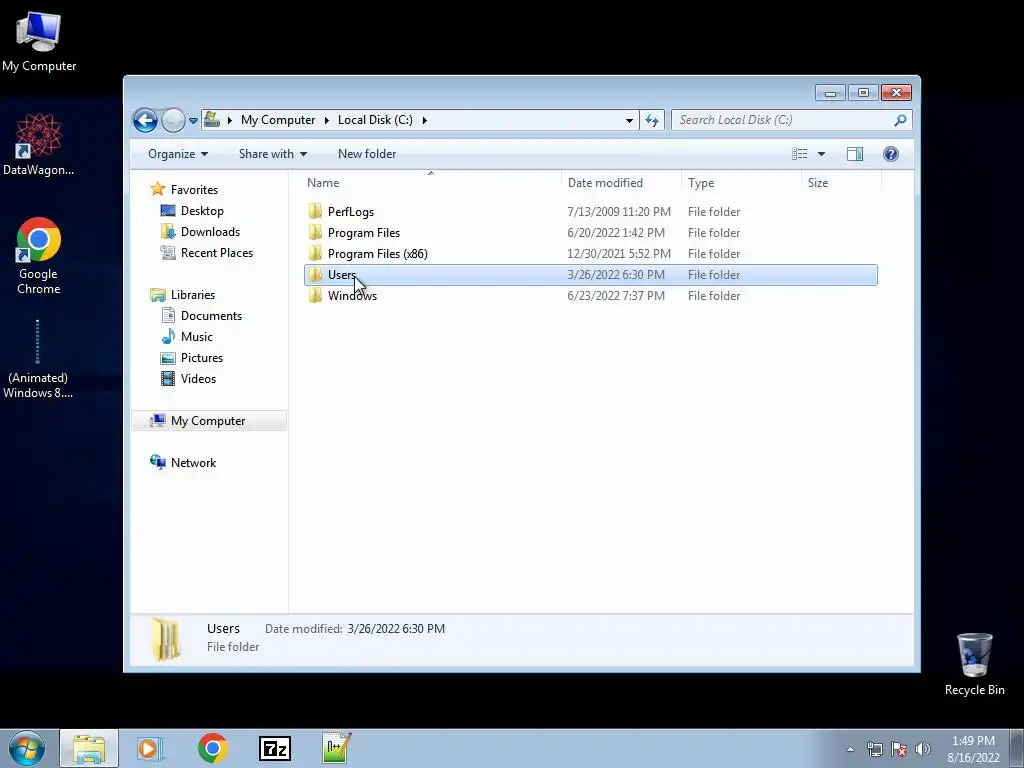Screen dimensions: 1024x768
Task: Select the Windows folder icon
Action: click(315, 295)
